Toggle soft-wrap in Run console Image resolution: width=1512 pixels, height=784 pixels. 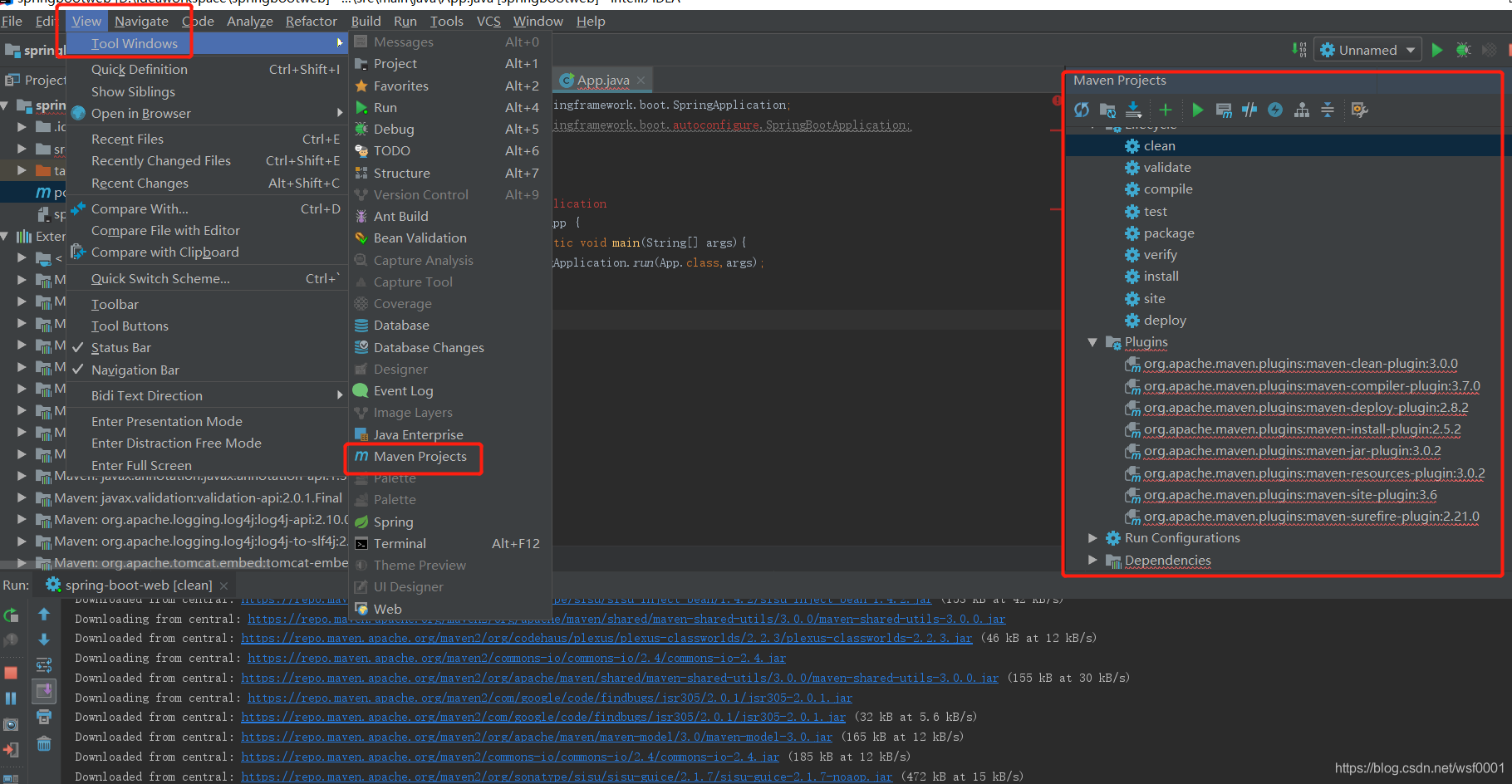click(44, 665)
